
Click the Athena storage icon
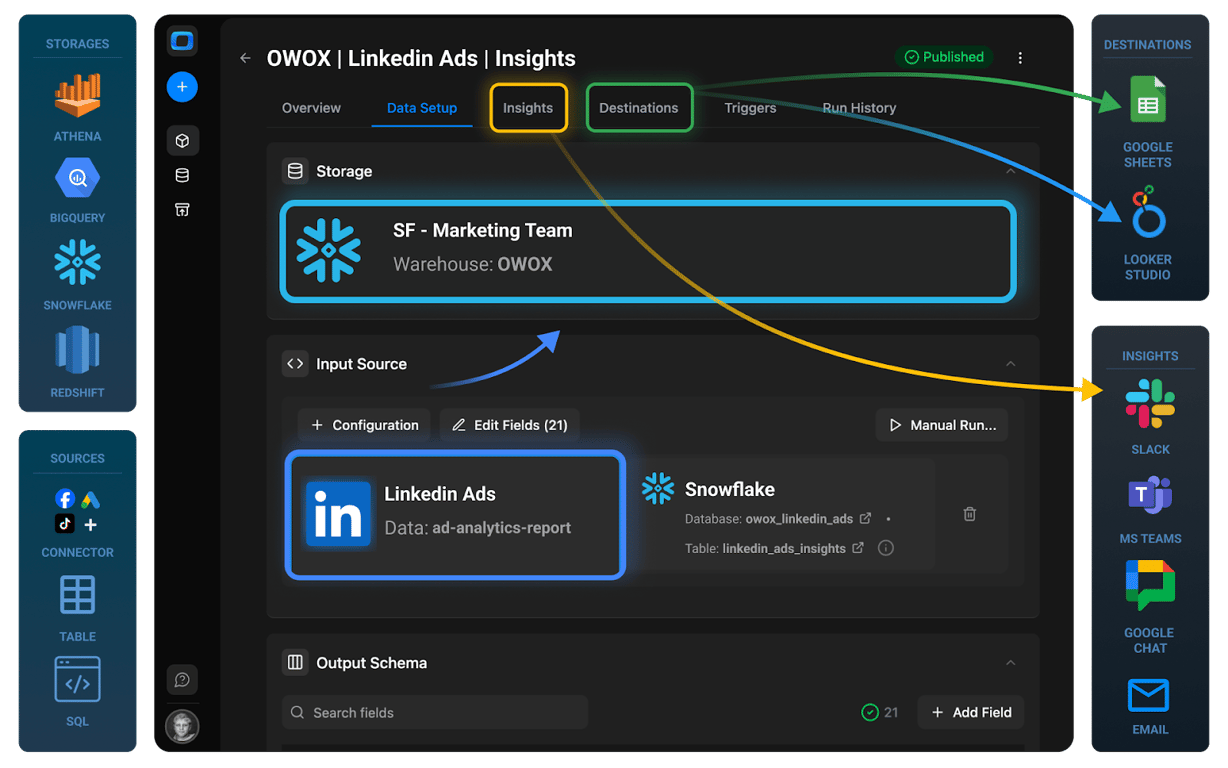coord(77,96)
